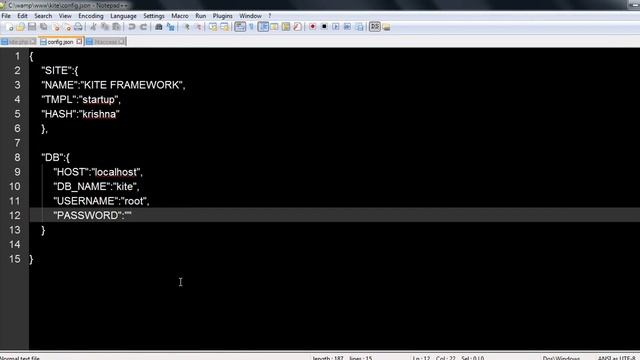Click line number 15 in the margin
The image size is (640, 360).
click(15, 259)
